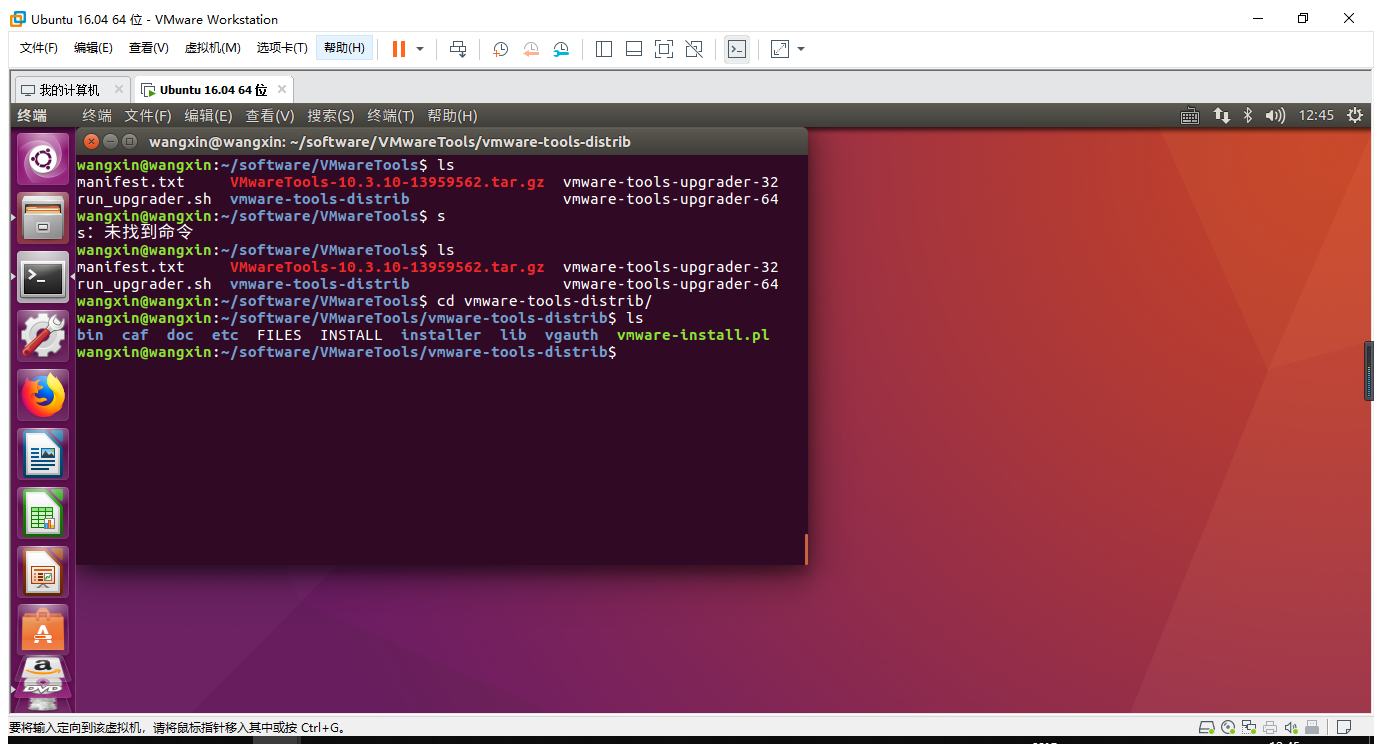Open the Amazon icon in the launcher

click(43, 669)
